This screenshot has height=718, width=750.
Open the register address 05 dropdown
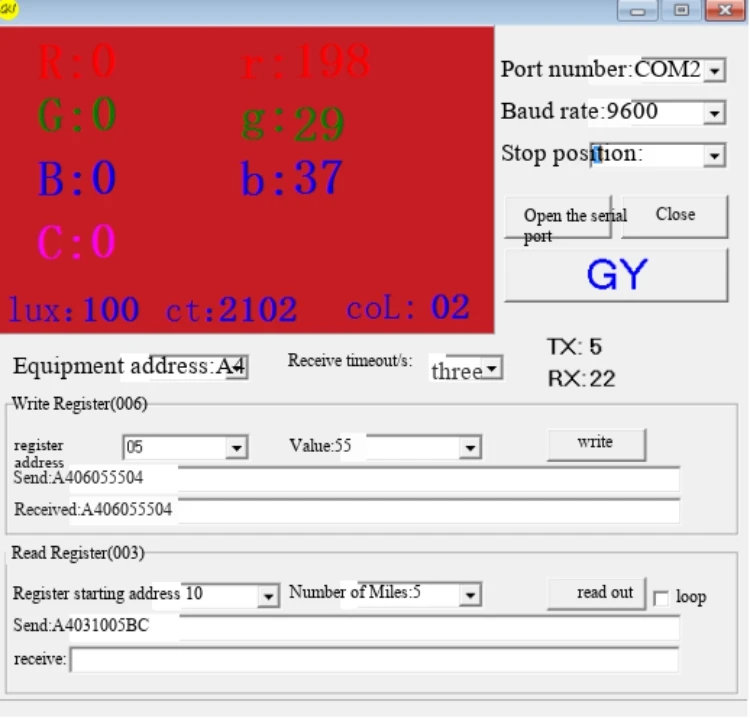click(236, 448)
